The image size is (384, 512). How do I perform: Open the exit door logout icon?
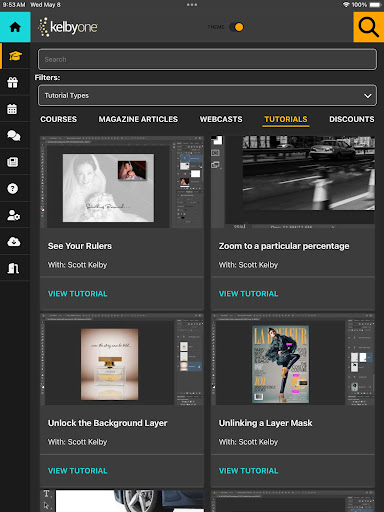coord(13,268)
